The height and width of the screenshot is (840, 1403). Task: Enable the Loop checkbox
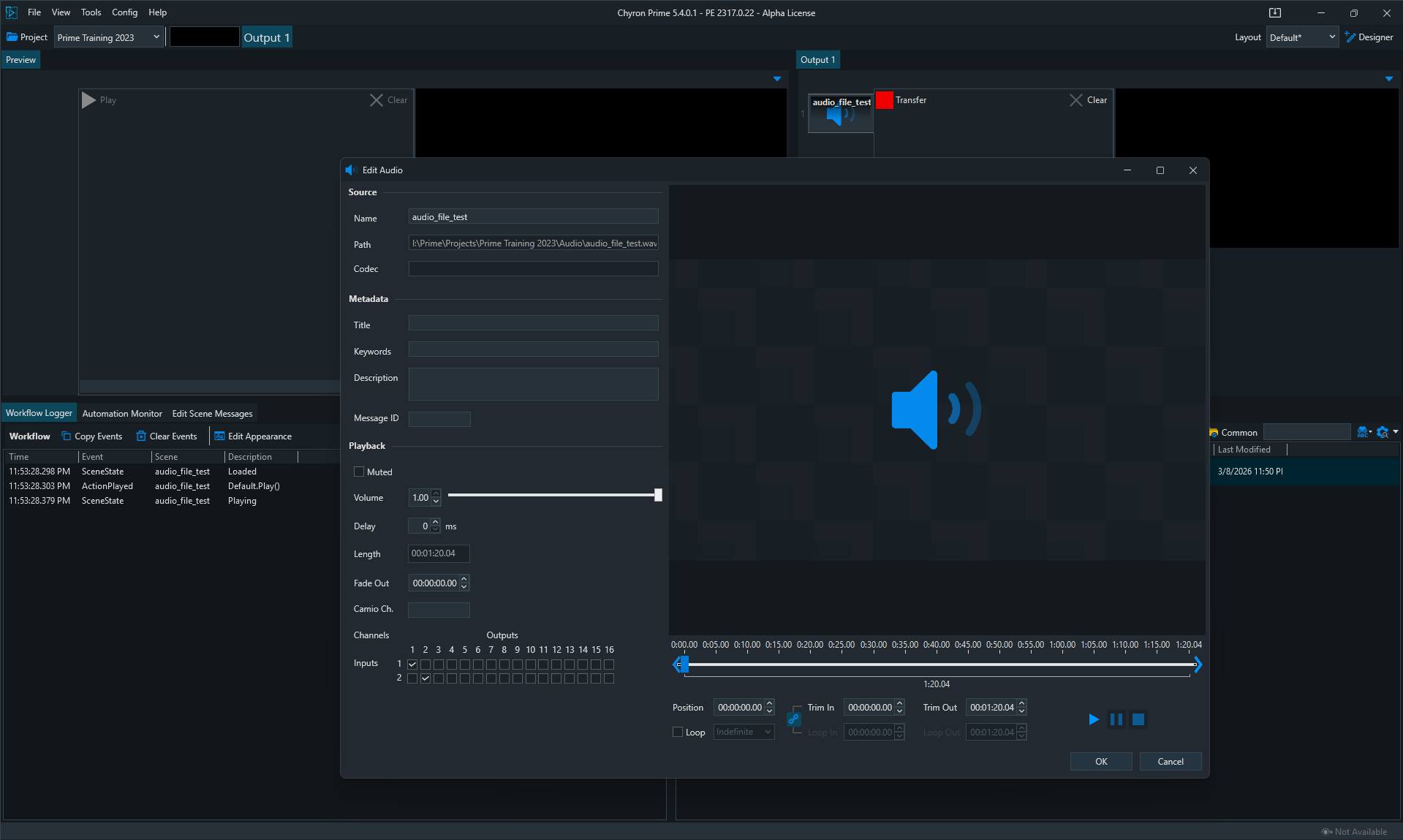[x=678, y=732]
